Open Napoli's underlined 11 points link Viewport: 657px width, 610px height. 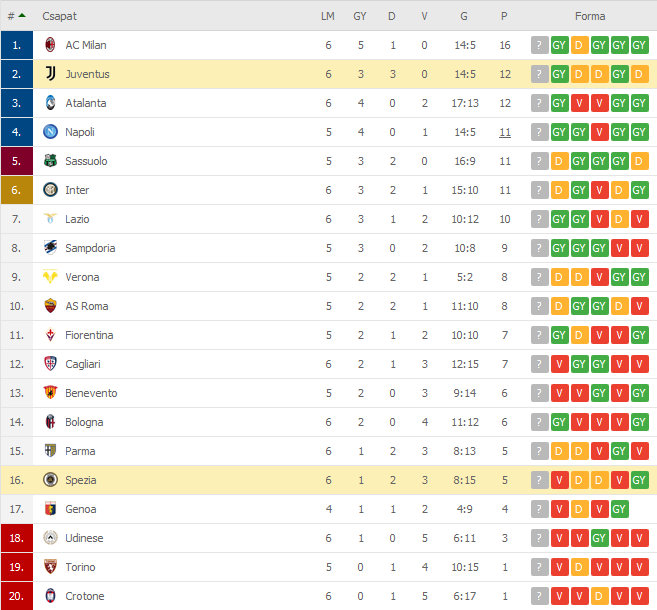click(505, 132)
